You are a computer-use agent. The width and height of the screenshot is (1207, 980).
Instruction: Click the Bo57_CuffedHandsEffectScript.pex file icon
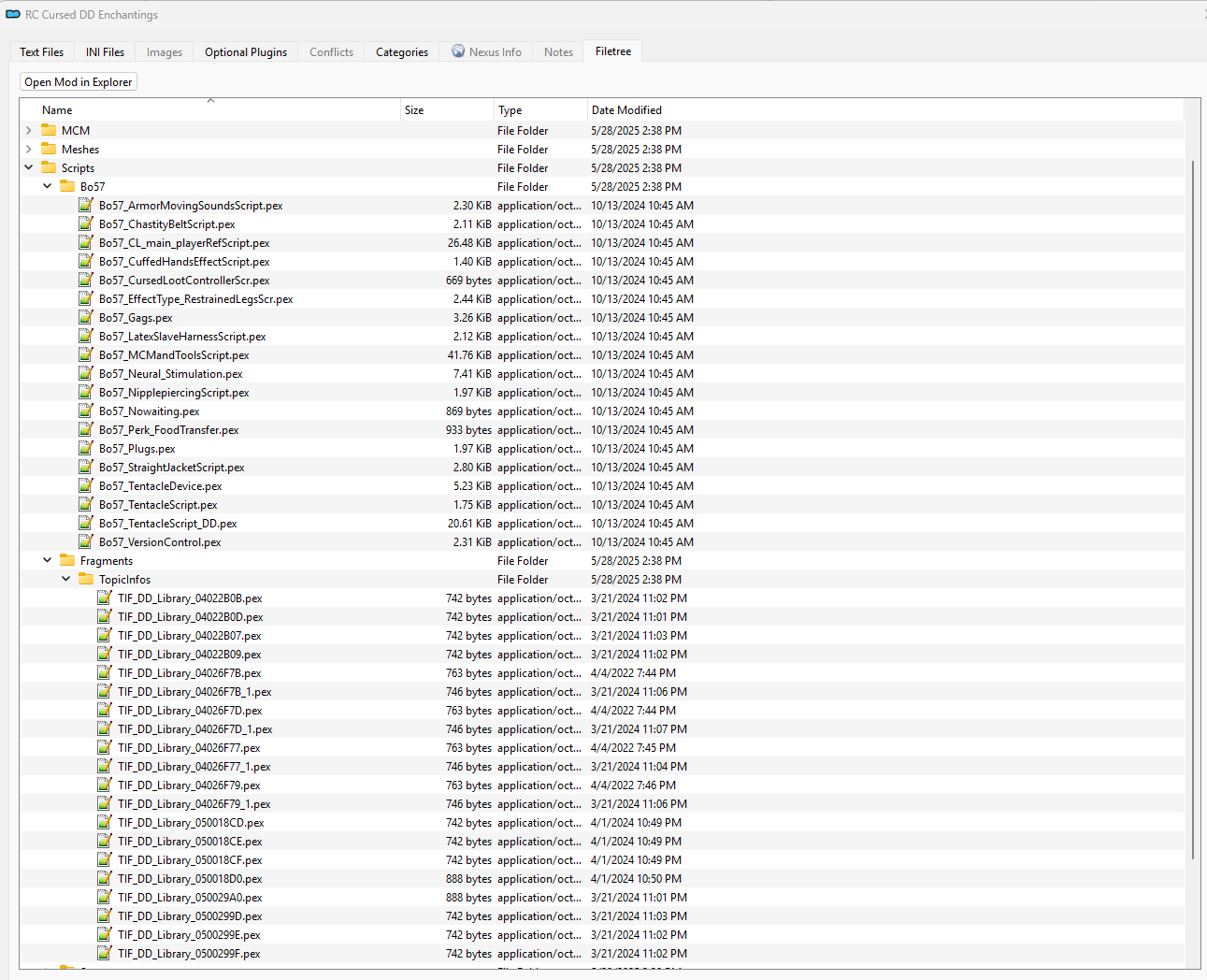pyautogui.click(x=86, y=261)
